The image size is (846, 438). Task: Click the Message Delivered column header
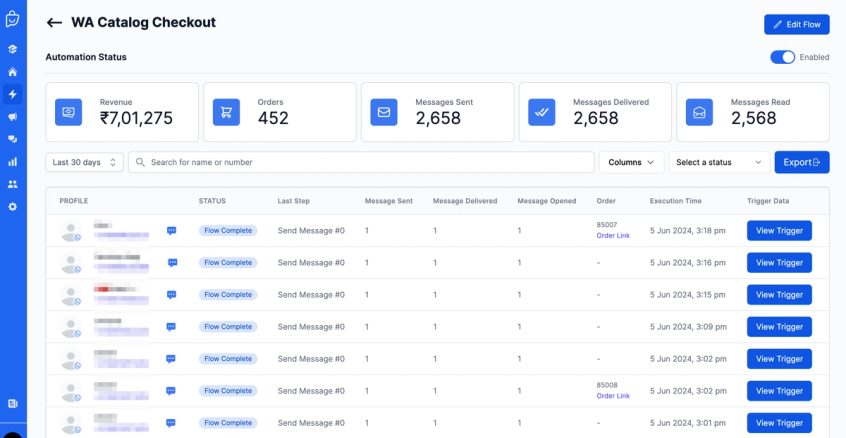coord(465,201)
